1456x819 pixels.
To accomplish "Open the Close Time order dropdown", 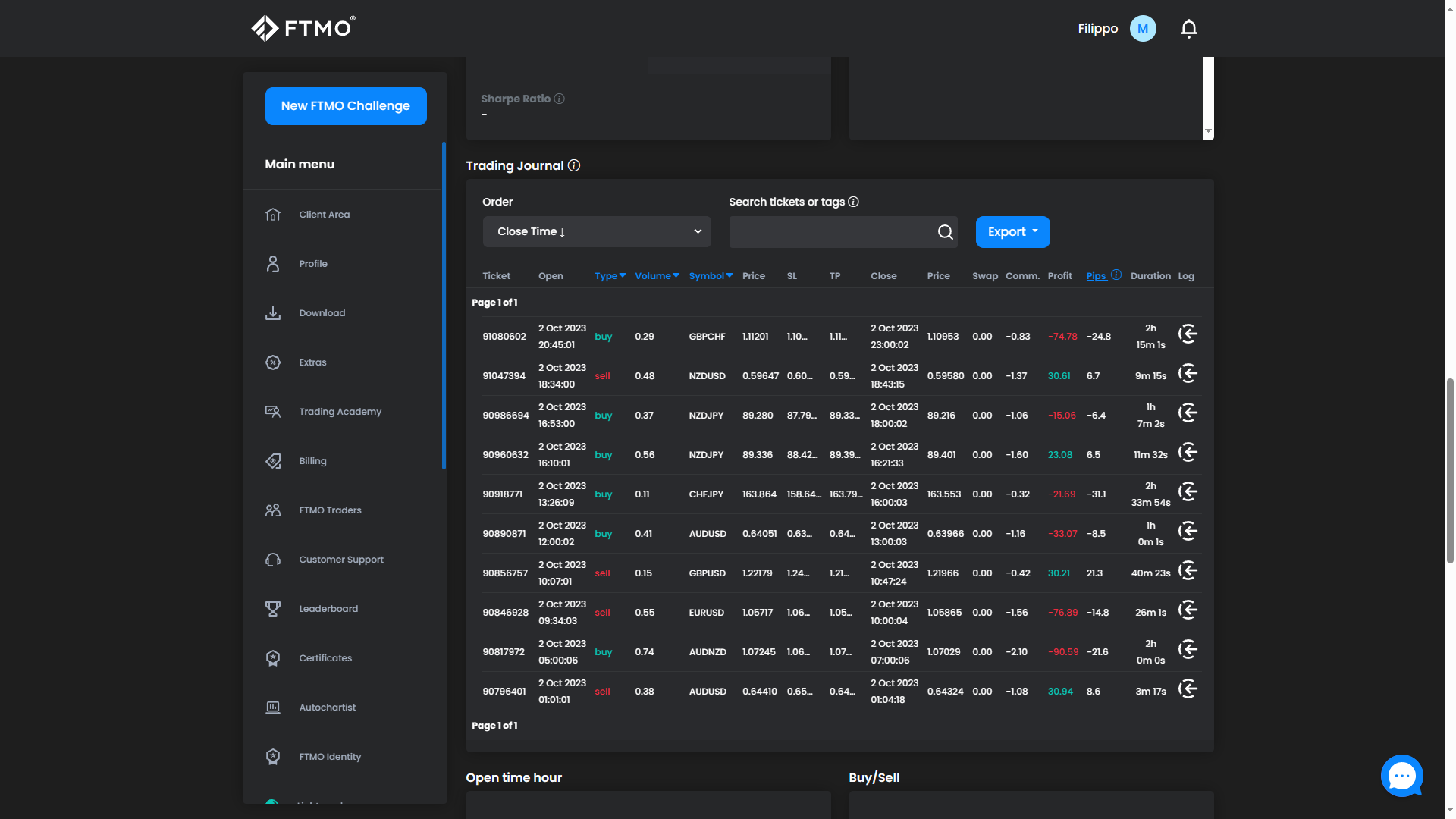I will 597,232.
